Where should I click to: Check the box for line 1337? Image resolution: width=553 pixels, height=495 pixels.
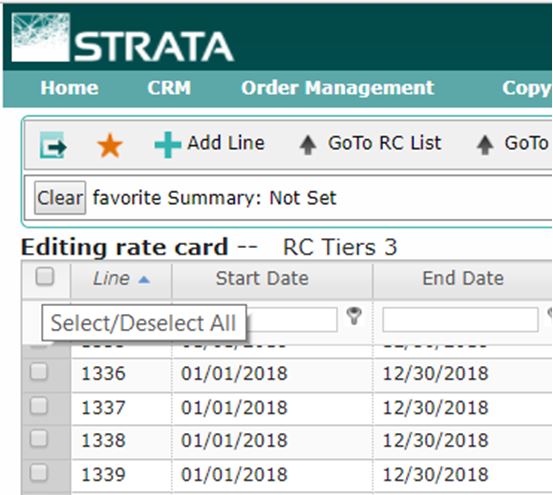(x=39, y=405)
